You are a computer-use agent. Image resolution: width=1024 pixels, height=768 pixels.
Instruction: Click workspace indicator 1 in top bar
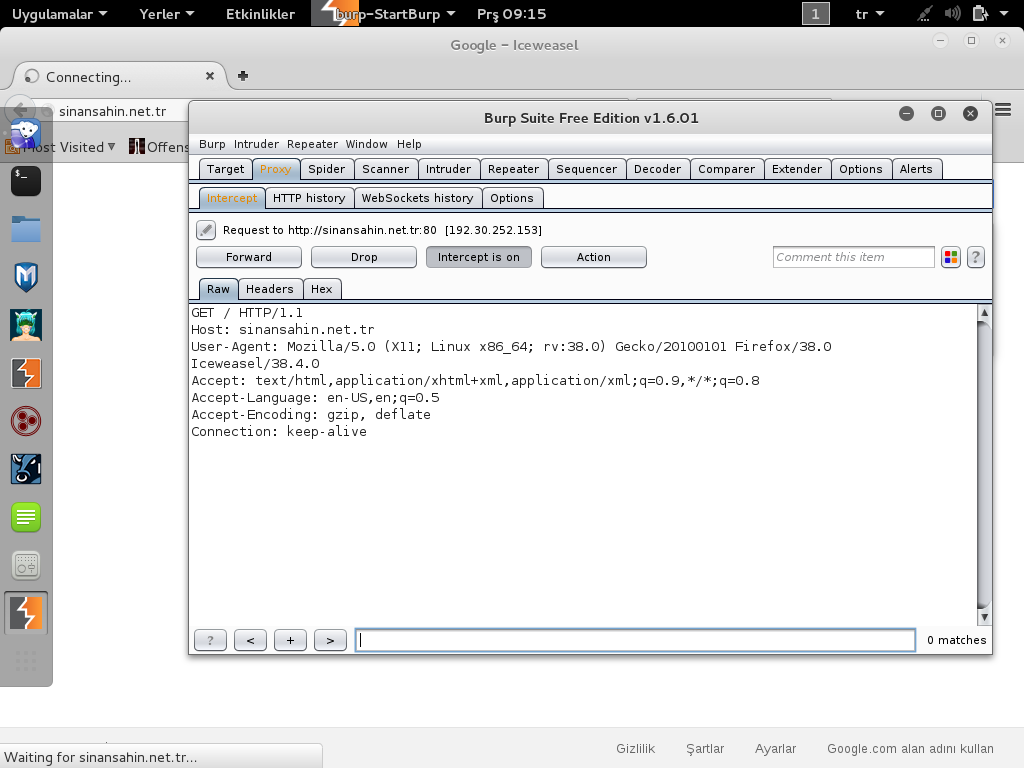[x=816, y=14]
